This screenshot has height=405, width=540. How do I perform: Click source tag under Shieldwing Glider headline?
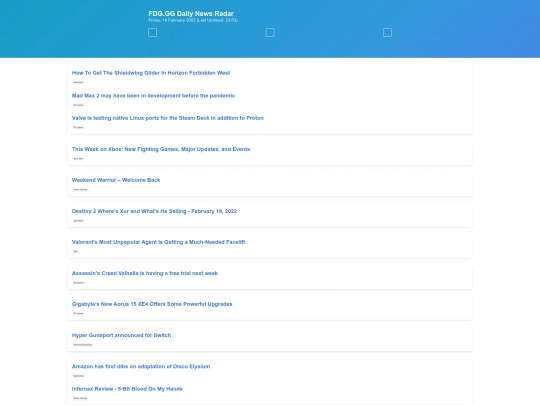78,82
